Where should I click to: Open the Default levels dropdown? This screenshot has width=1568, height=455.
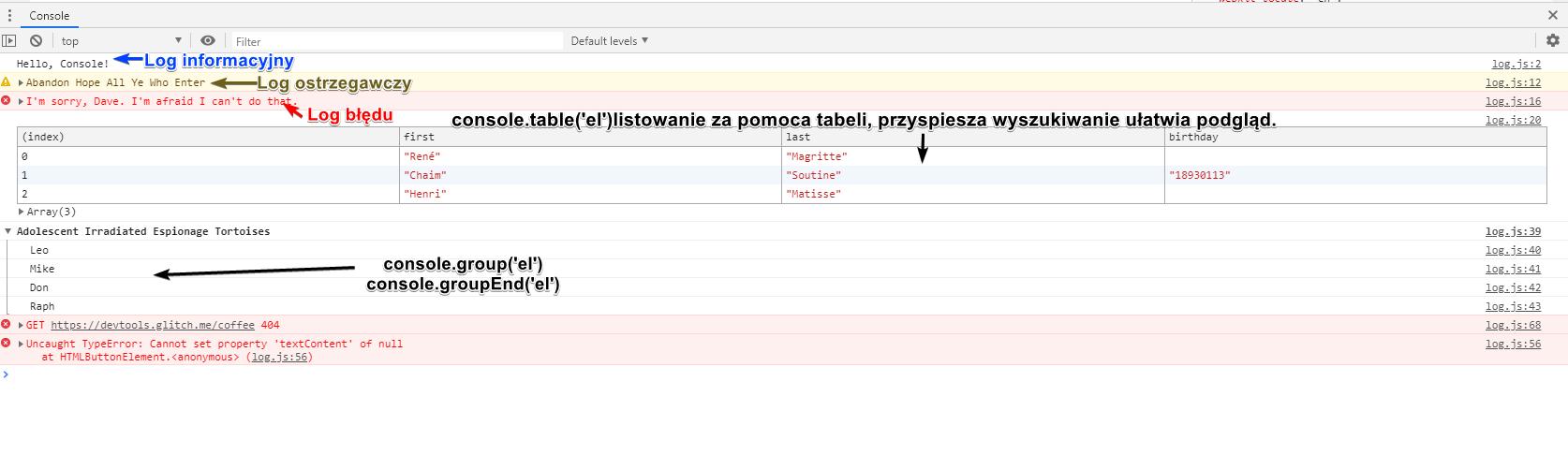coord(609,40)
